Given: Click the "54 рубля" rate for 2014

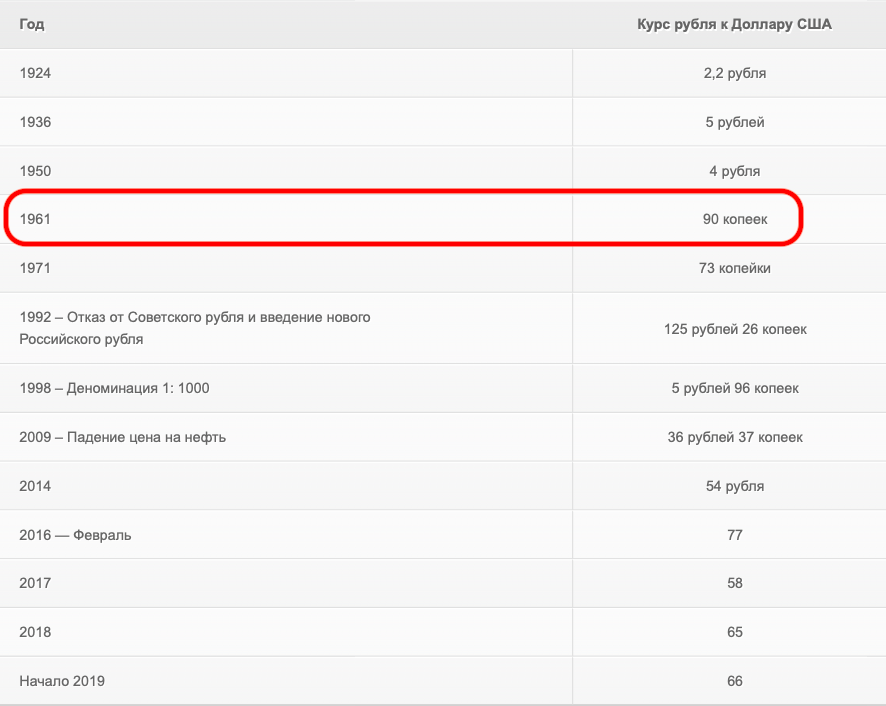Looking at the screenshot, I should (735, 486).
